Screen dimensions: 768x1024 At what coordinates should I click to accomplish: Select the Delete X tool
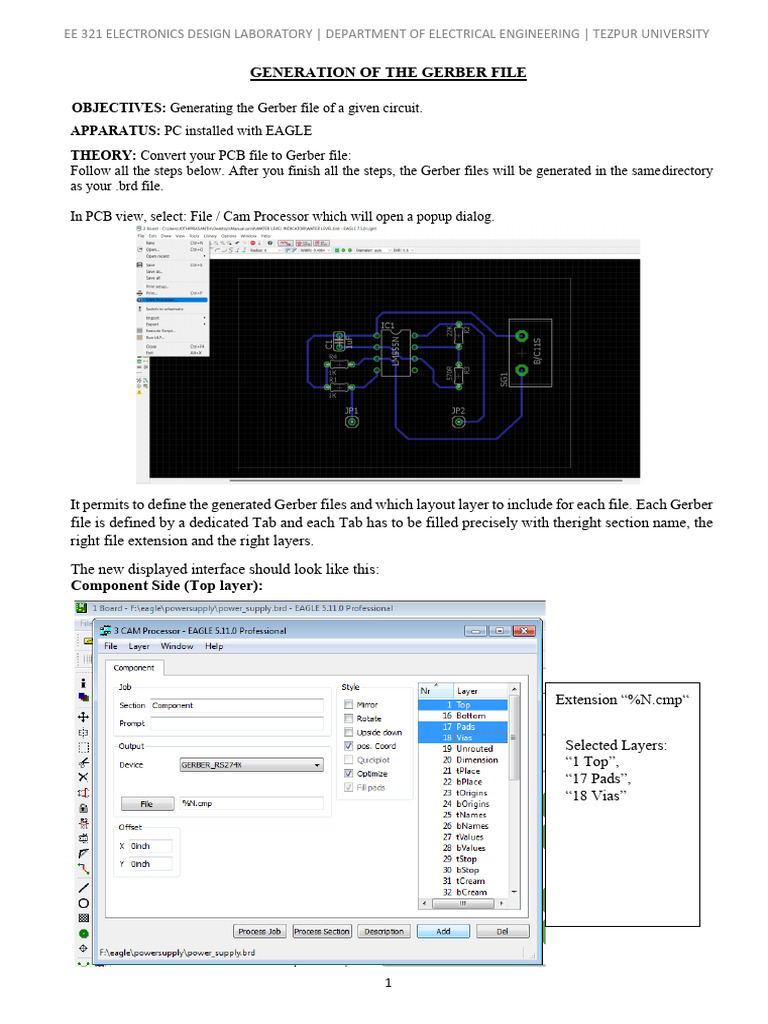click(x=83, y=777)
